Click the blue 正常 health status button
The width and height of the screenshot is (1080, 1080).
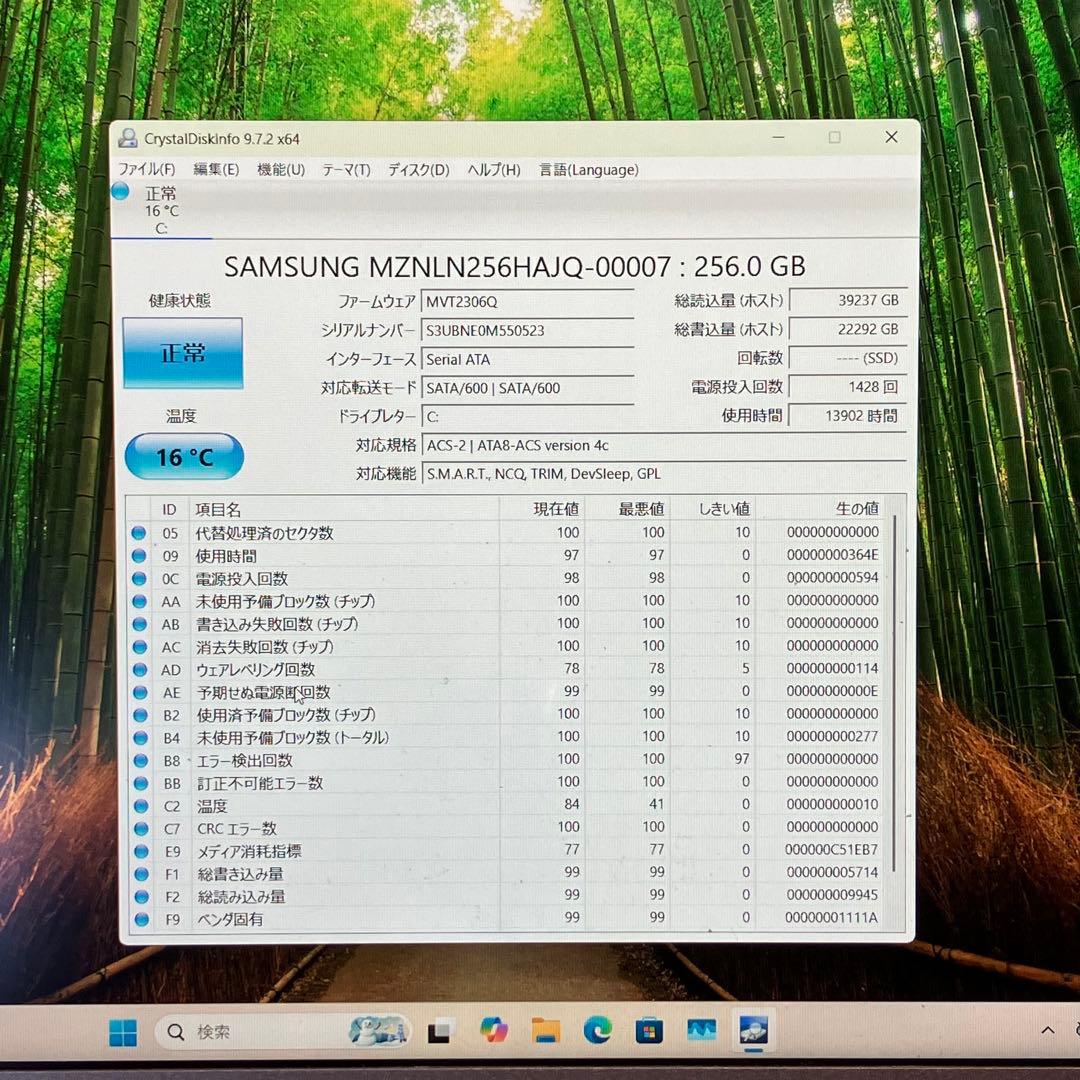[x=183, y=354]
